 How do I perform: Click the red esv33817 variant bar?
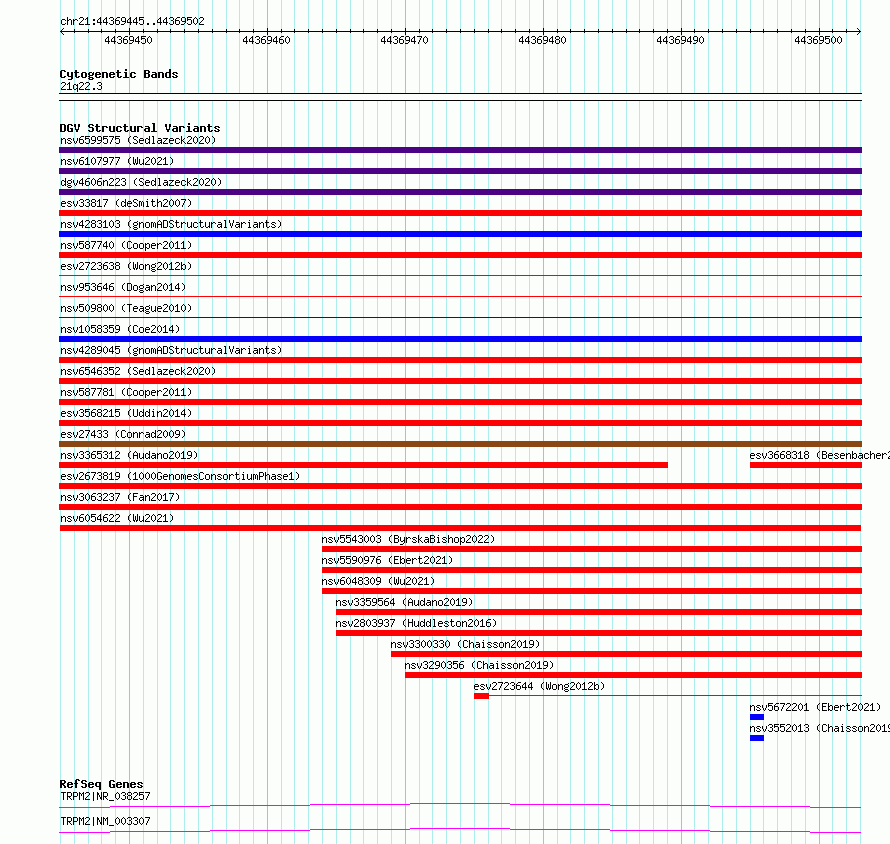tap(460, 213)
